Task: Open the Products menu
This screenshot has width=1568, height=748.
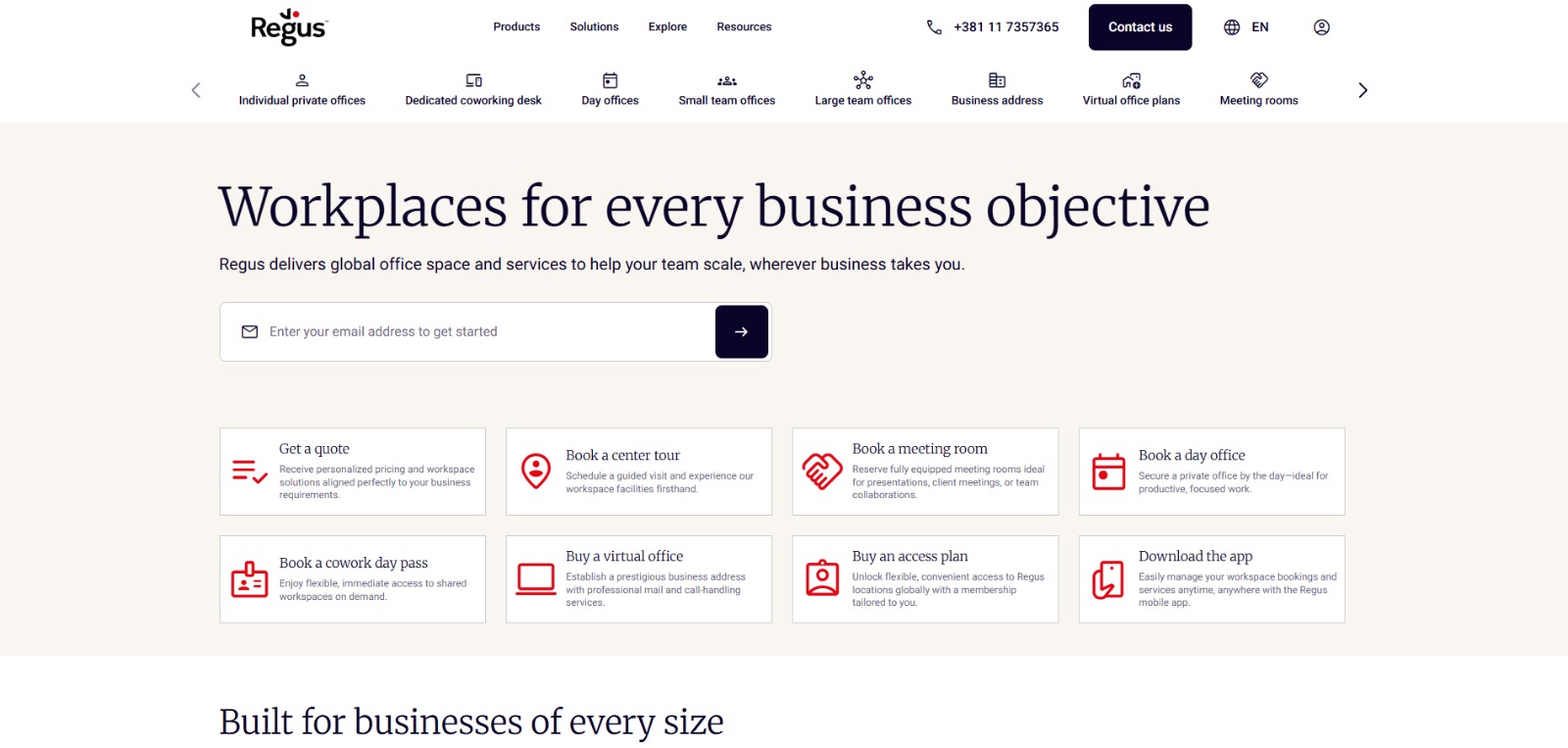Action: pyautogui.click(x=516, y=27)
